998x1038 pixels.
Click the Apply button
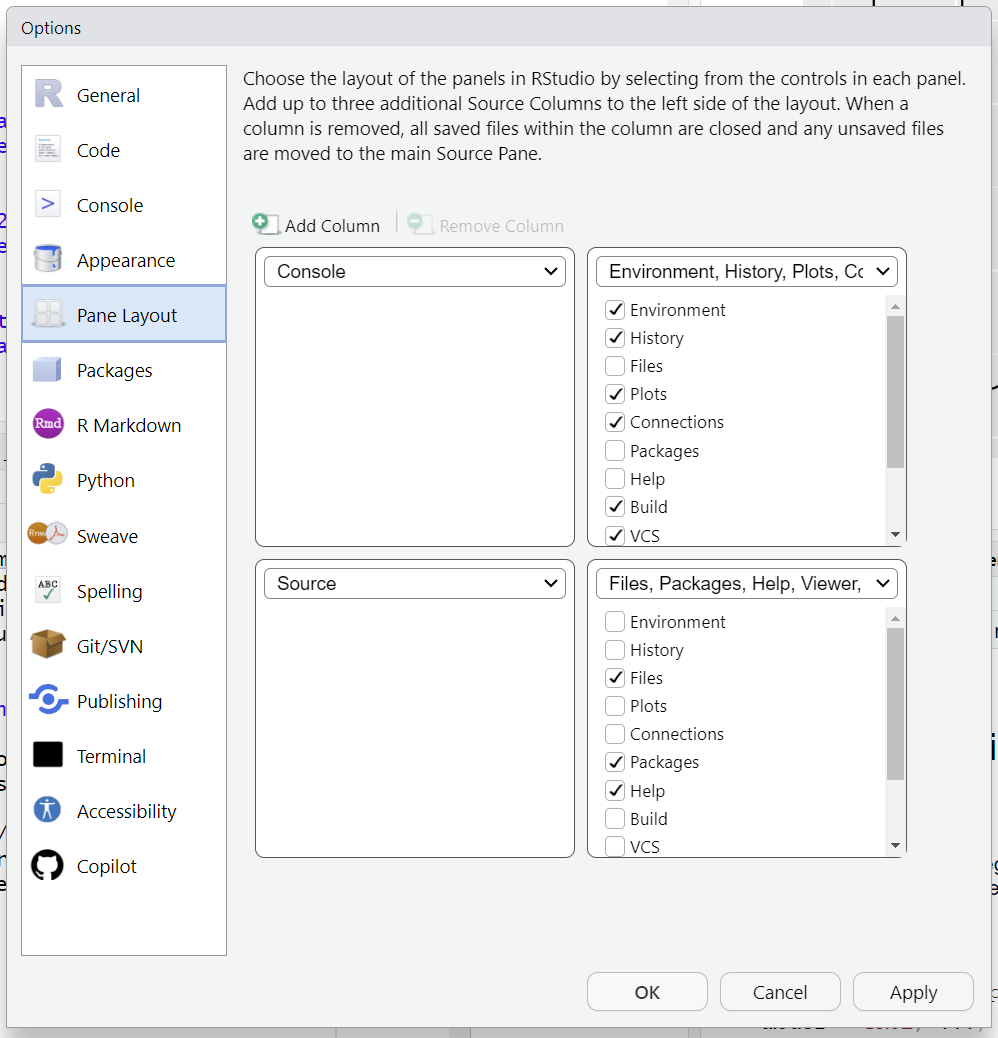click(x=913, y=992)
